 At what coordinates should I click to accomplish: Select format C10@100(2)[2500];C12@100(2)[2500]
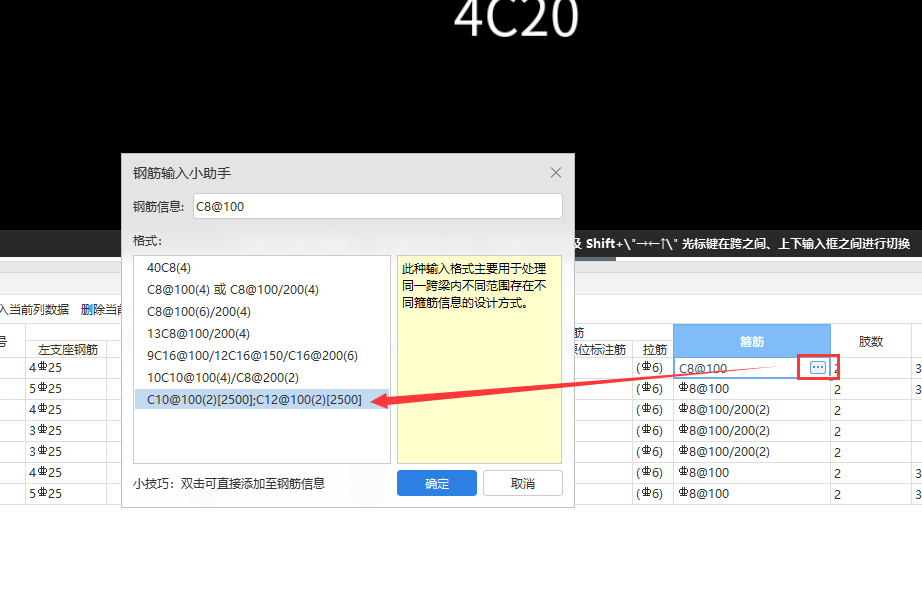262,399
